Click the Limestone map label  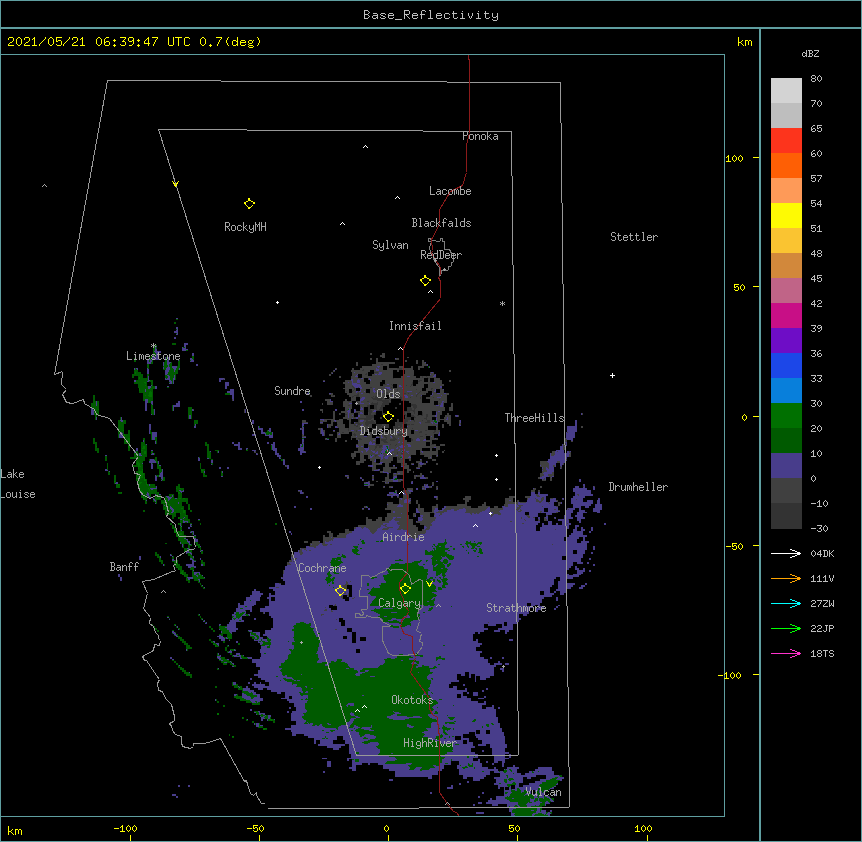point(153,356)
